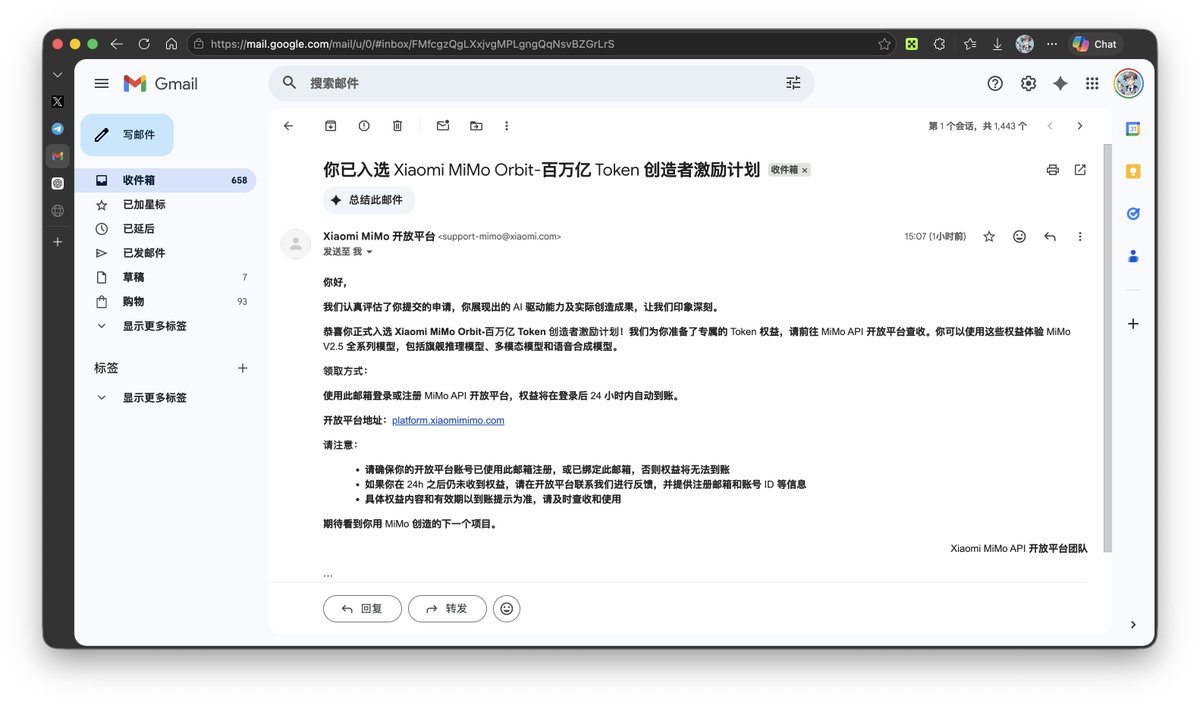Open platform.xiaomimimo.com link
The height and width of the screenshot is (705, 1200).
[x=448, y=421]
